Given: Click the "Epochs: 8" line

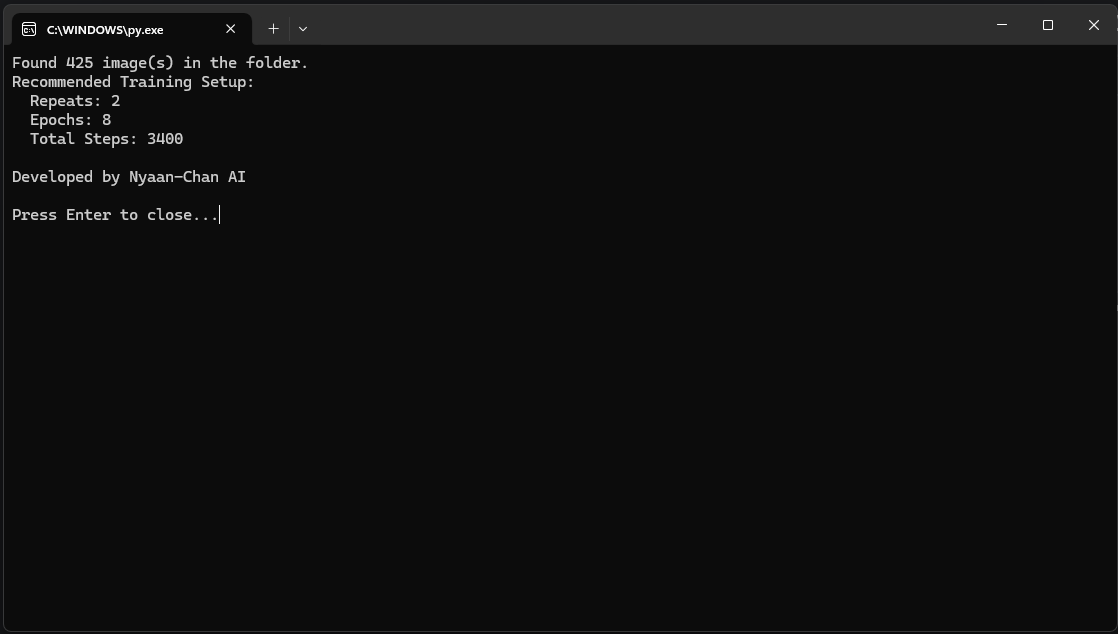Looking at the screenshot, I should point(70,120).
